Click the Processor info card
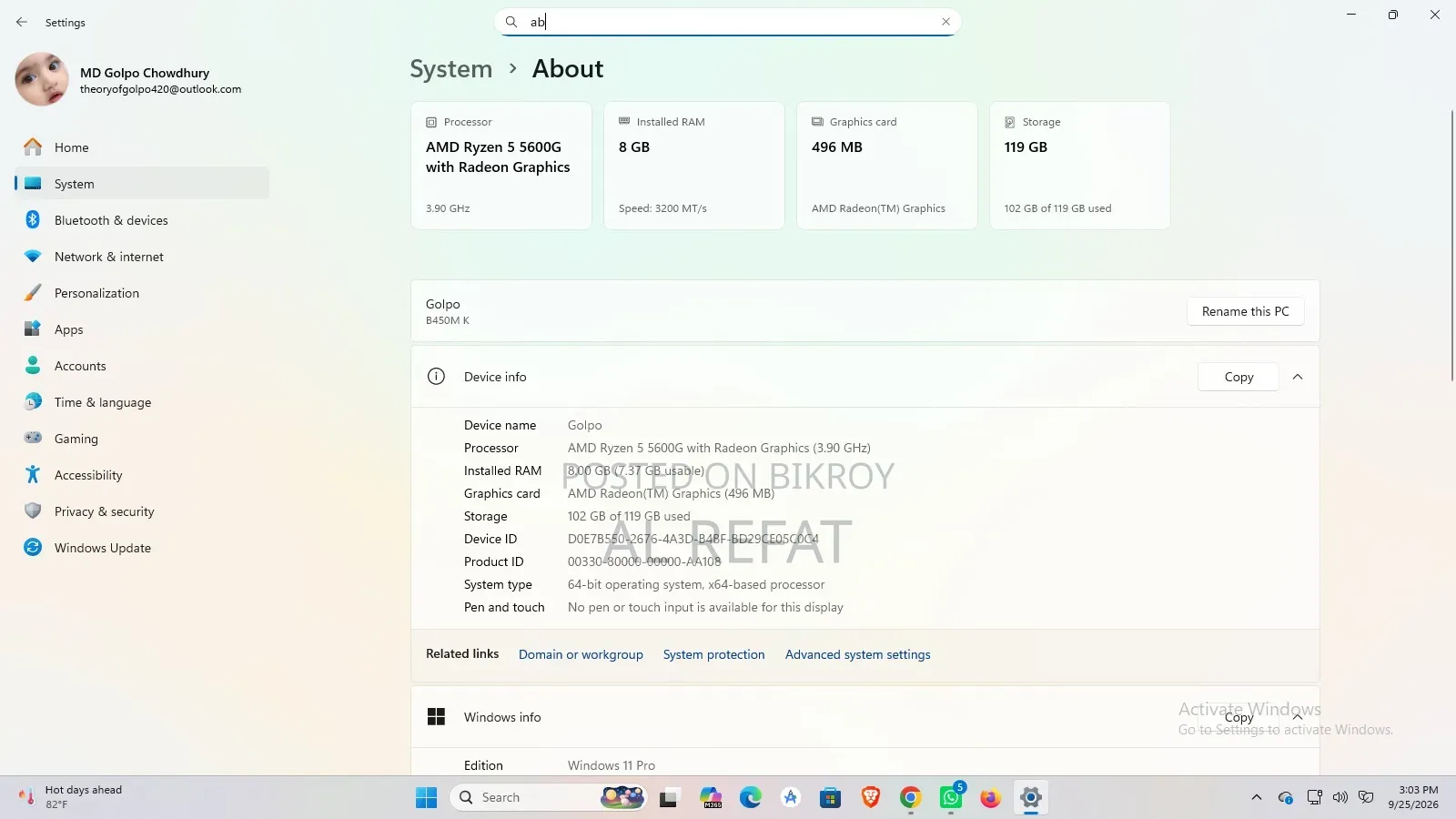Screen dimensions: 1456x819 [501, 166]
